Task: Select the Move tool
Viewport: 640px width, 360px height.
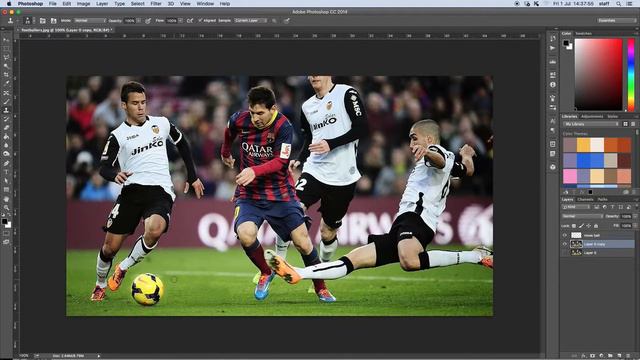Action: 7,40
